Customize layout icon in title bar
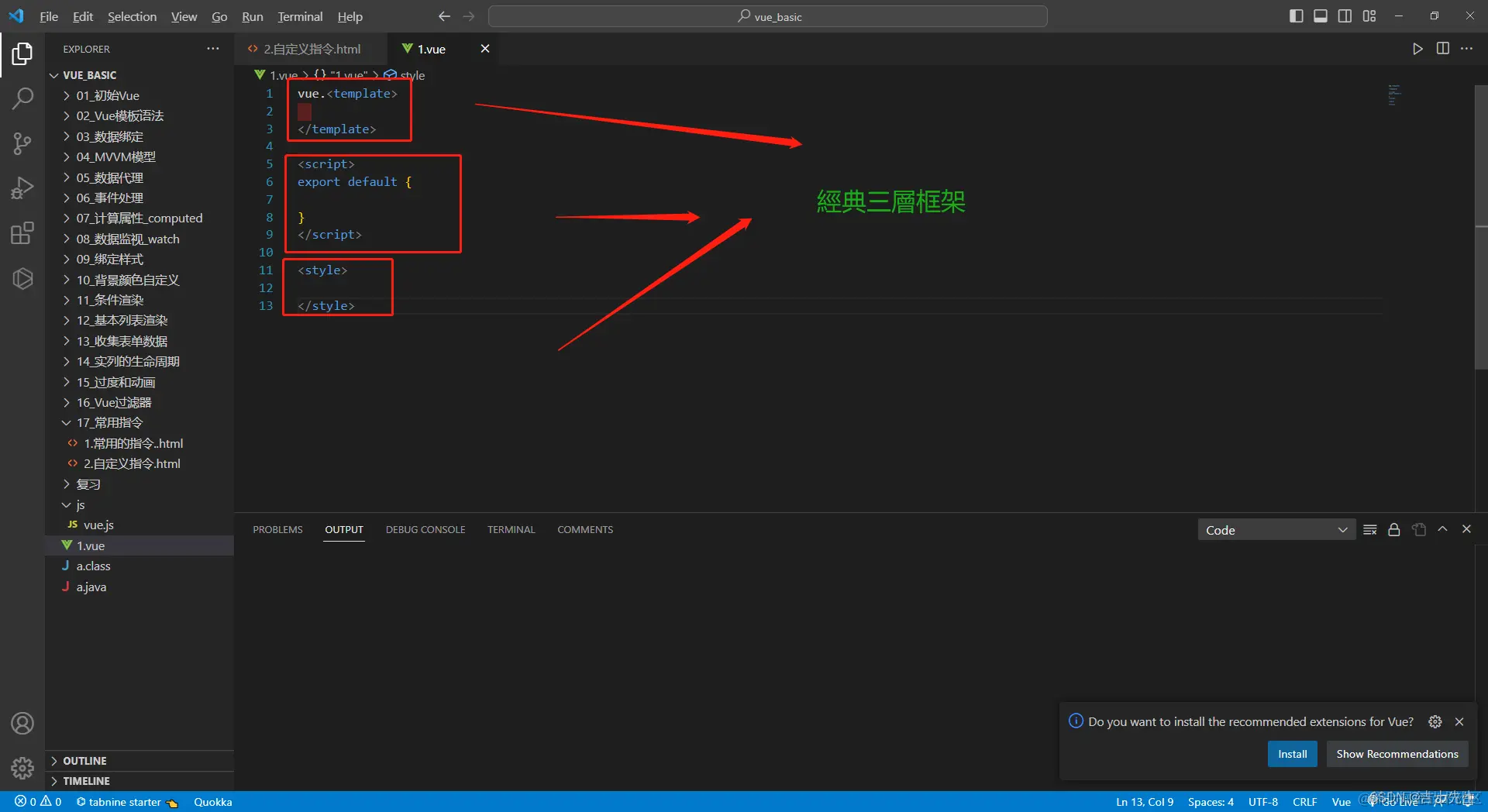Screen dimensions: 1488x812 tap(1369, 16)
